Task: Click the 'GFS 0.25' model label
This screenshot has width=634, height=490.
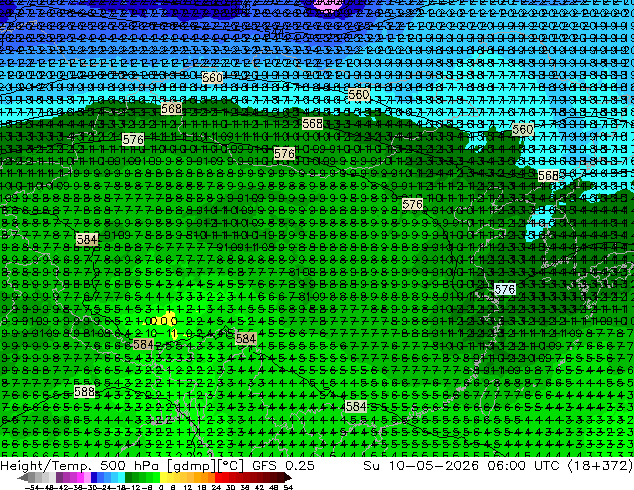Action: tap(283, 465)
